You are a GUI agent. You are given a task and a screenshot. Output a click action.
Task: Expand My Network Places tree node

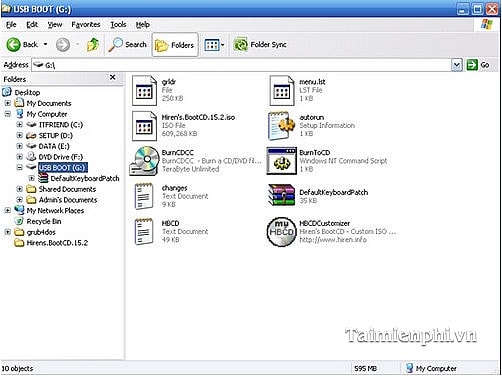(8, 211)
